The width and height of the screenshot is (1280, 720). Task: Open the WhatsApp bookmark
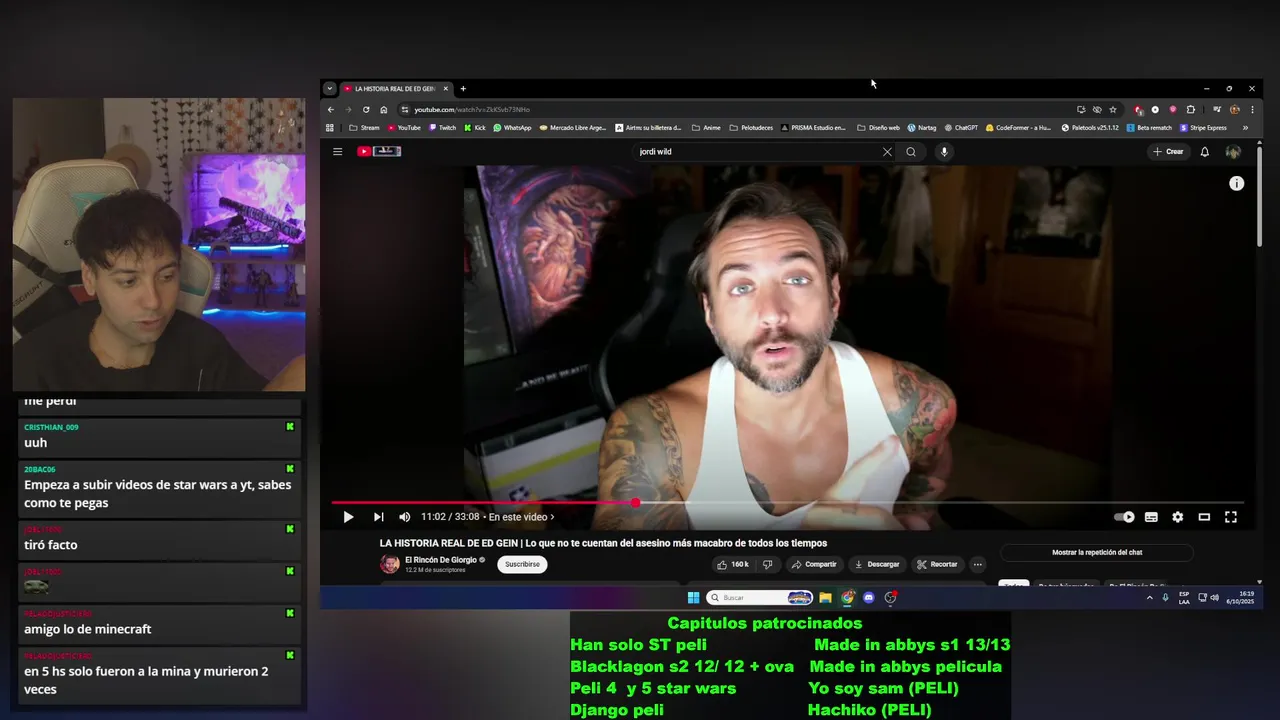[512, 128]
